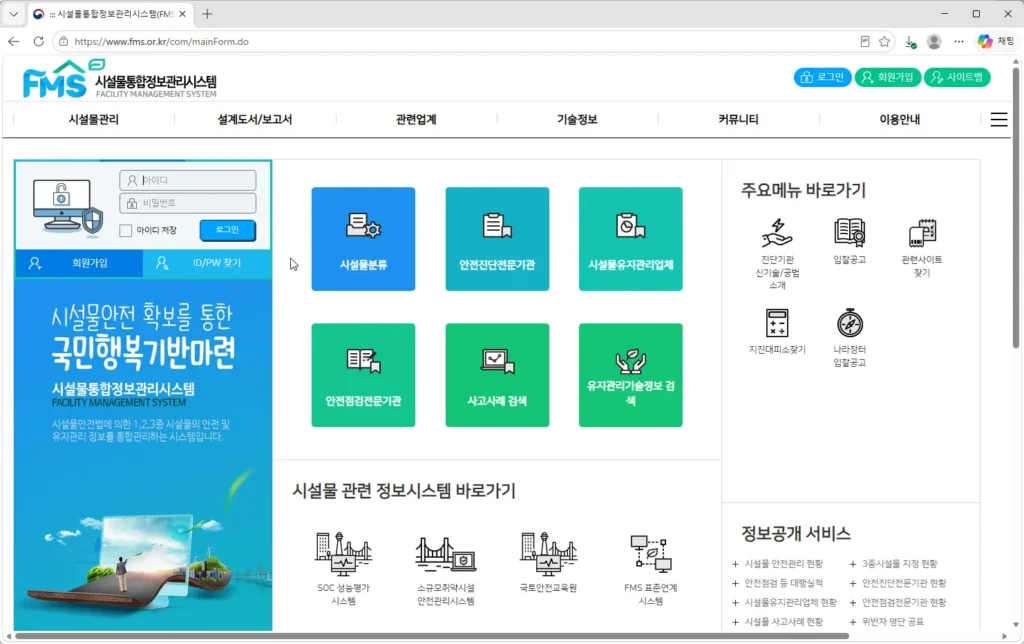This screenshot has height=644, width=1024.
Task: Click the 지진대피소찾기 calculator icon
Action: pos(777,323)
